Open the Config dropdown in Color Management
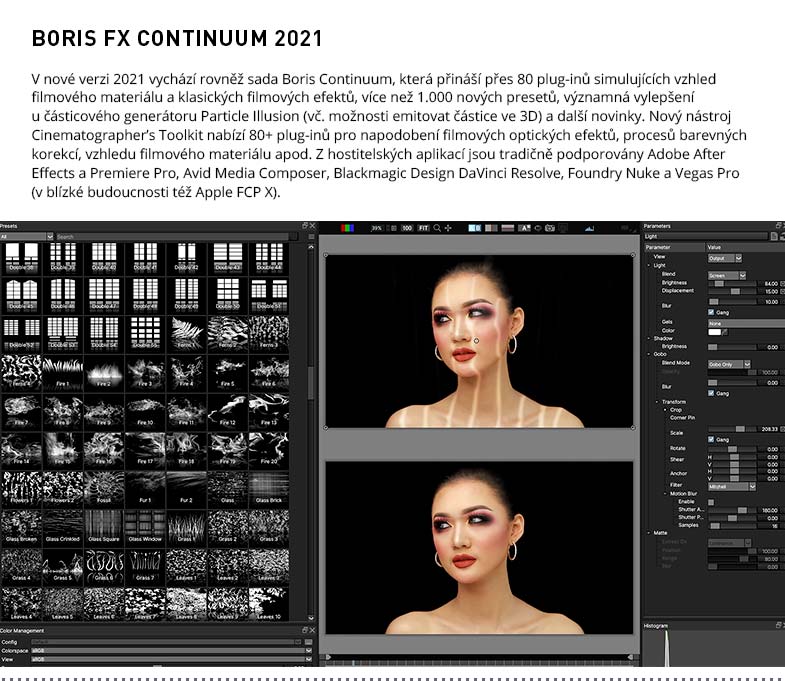785x681 pixels. point(166,642)
